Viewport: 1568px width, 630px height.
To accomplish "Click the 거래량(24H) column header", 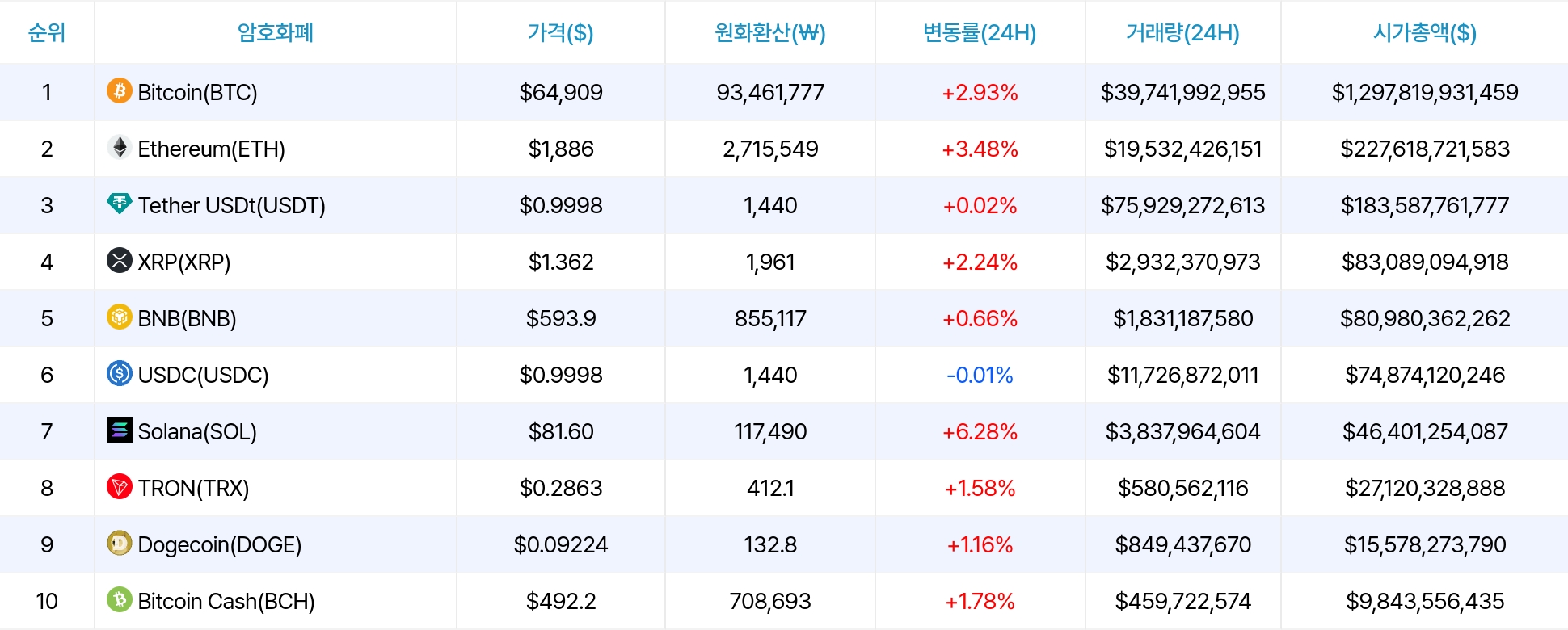I will [x=1182, y=32].
